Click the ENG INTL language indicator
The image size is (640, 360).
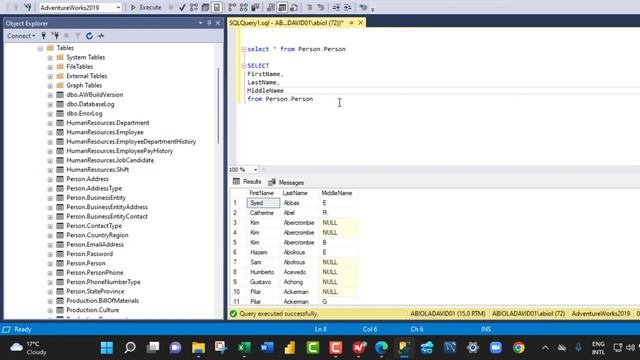click(598, 348)
